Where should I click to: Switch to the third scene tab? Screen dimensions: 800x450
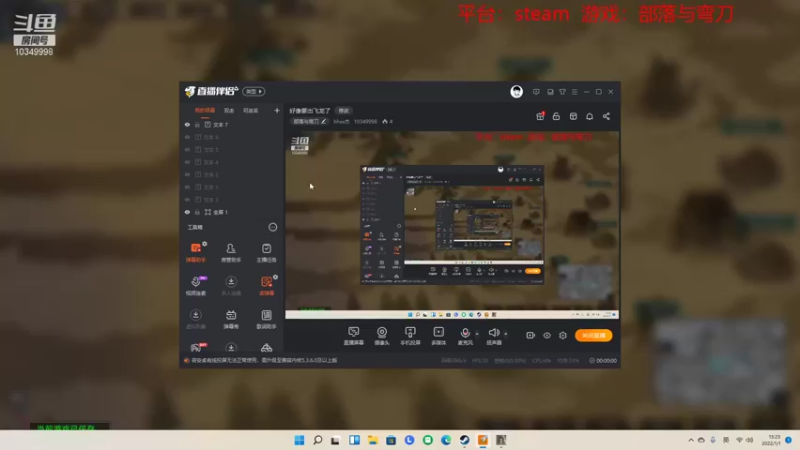(251, 110)
